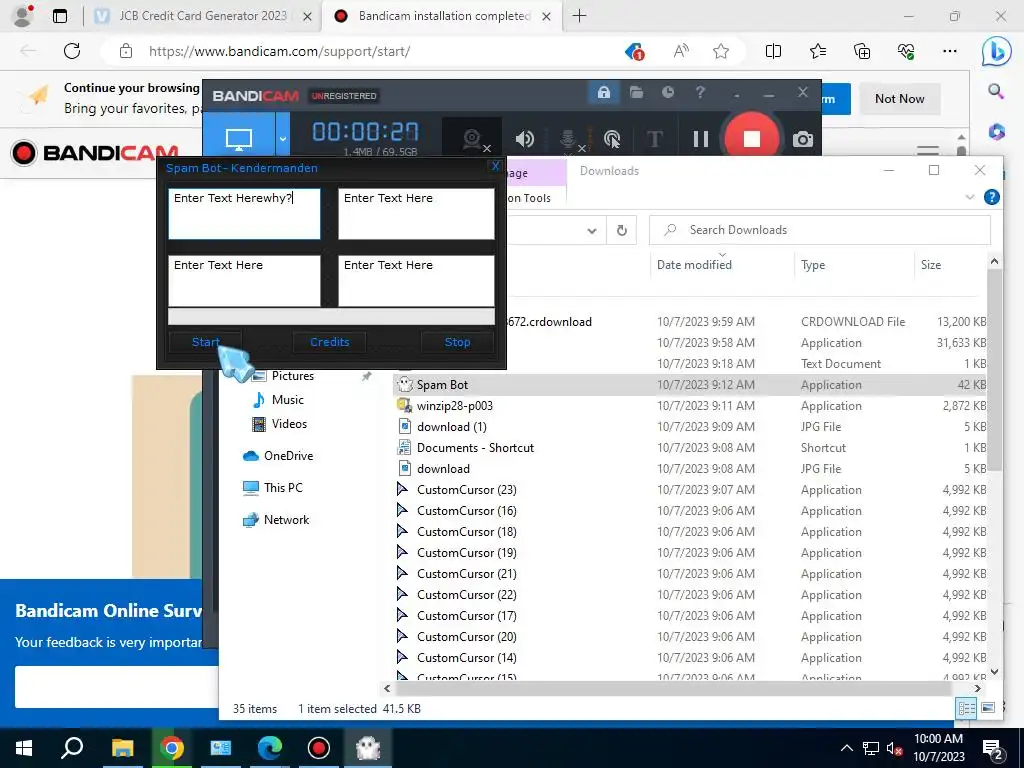This screenshot has height=768, width=1024.
Task: Sort by Date modified column
Action: click(x=694, y=264)
